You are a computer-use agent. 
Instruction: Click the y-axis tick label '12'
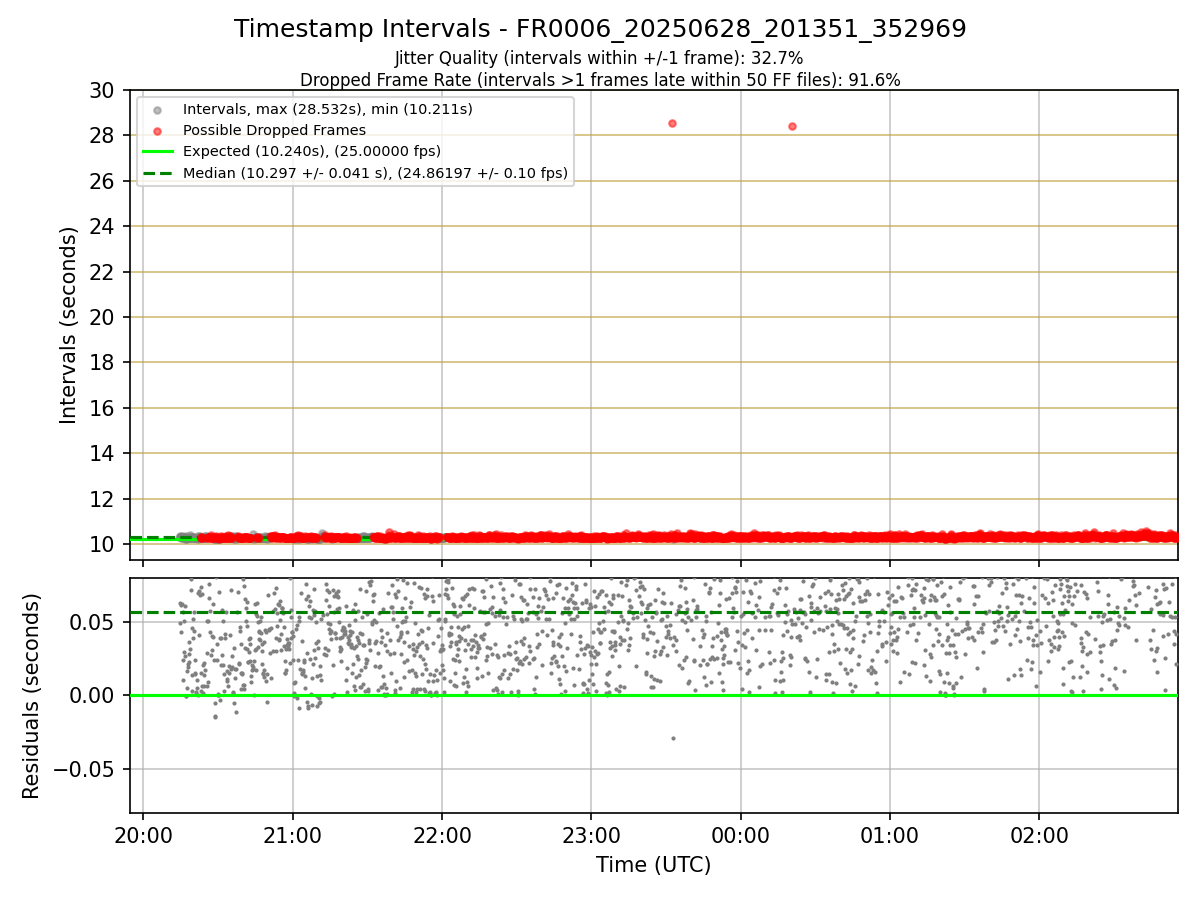coord(103,499)
